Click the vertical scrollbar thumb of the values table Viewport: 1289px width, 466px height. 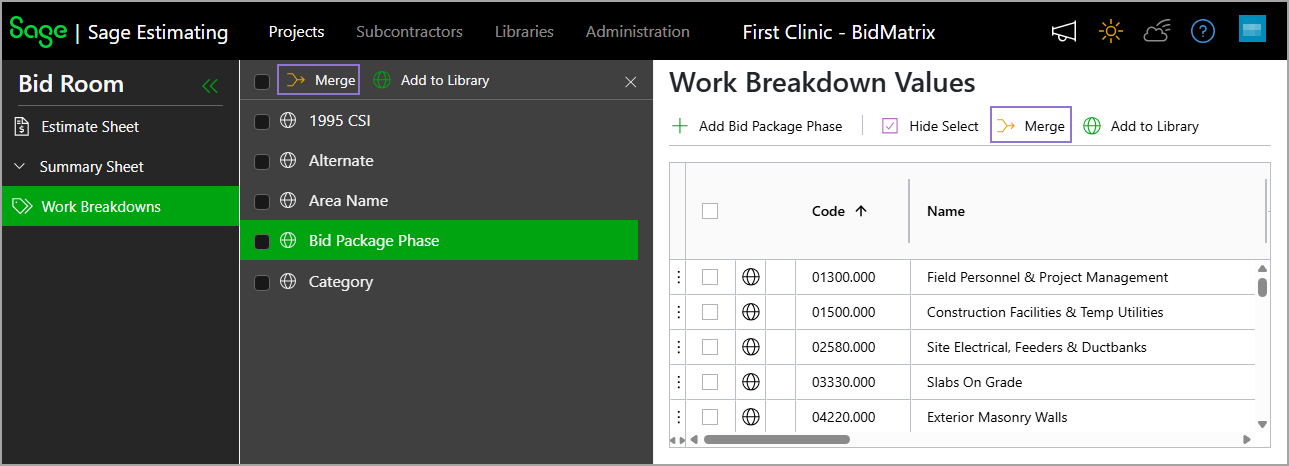point(1262,287)
